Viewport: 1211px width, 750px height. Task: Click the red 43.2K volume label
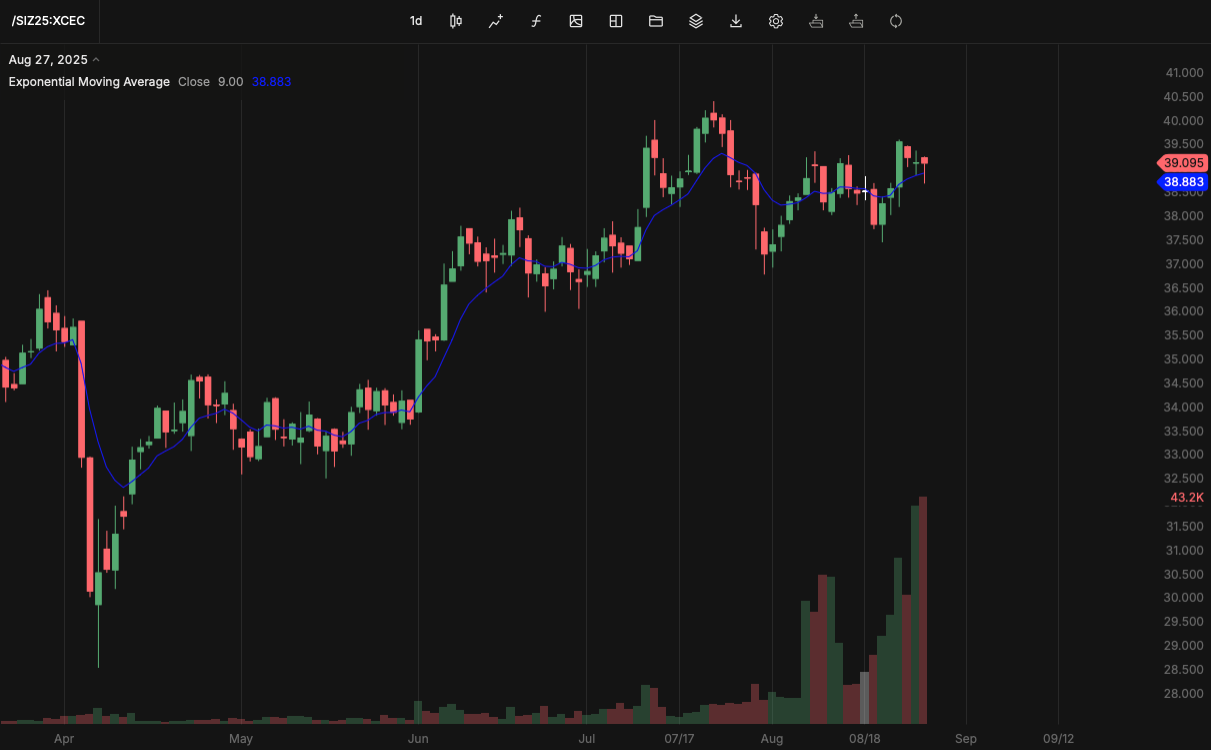1185,497
